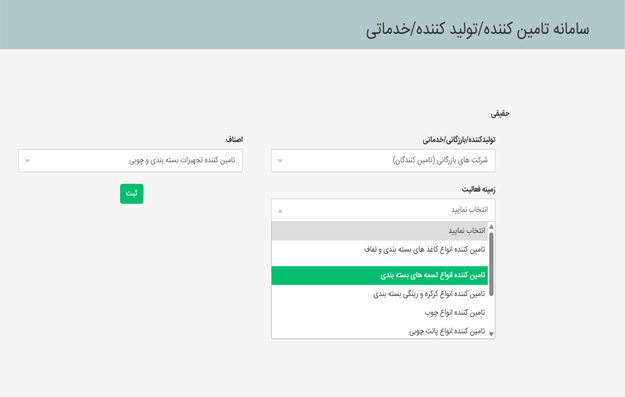Click scroll down arrow of dropdown list
This screenshot has width=625, height=397.
point(491,334)
